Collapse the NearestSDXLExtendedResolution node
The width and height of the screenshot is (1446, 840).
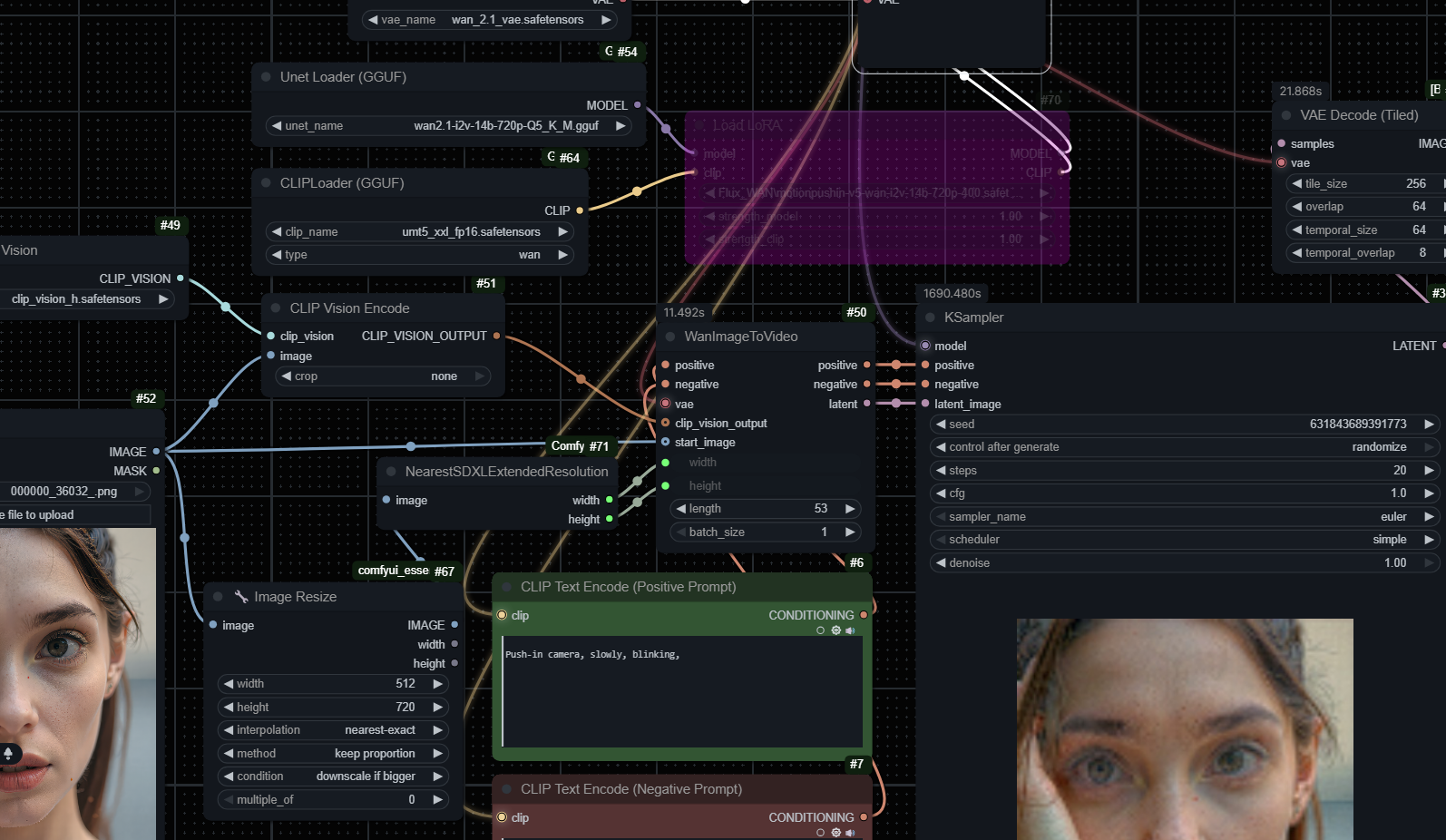click(x=391, y=472)
